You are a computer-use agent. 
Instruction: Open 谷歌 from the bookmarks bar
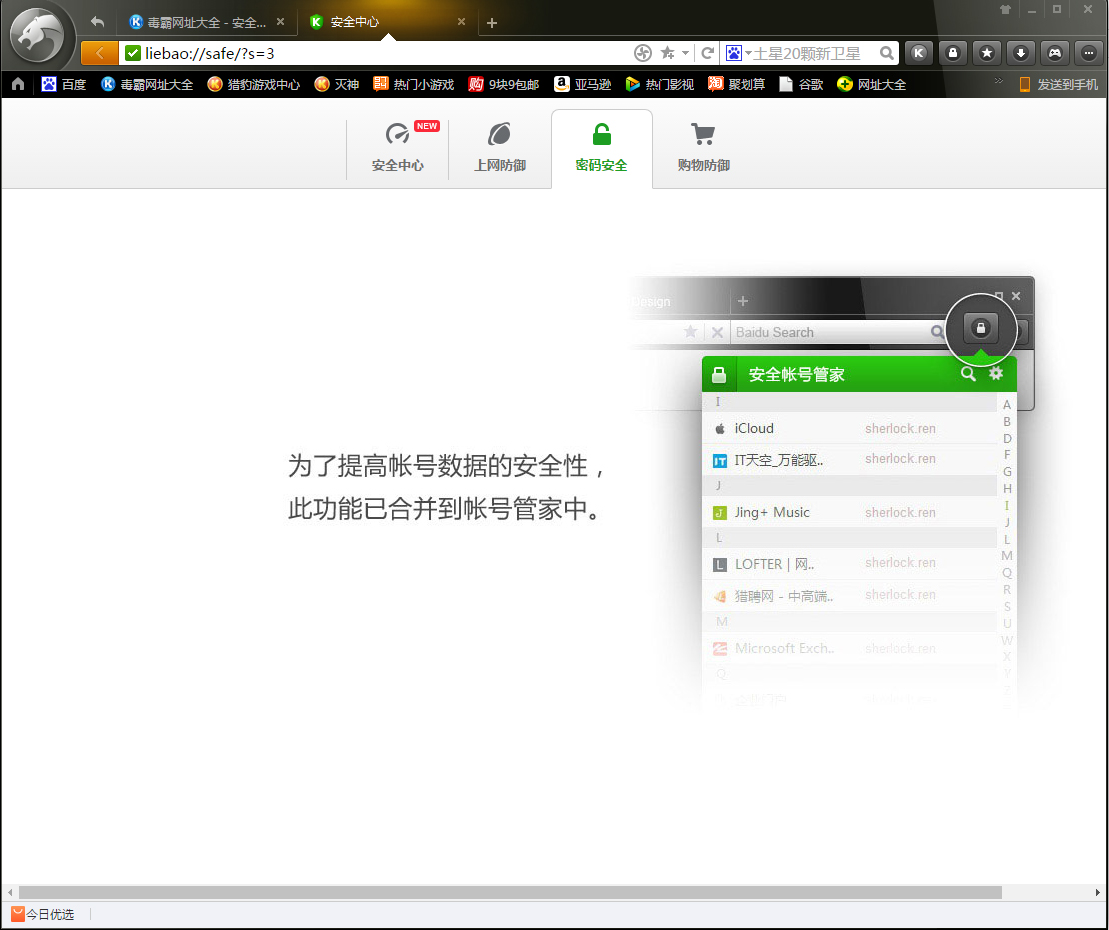pyautogui.click(x=810, y=84)
